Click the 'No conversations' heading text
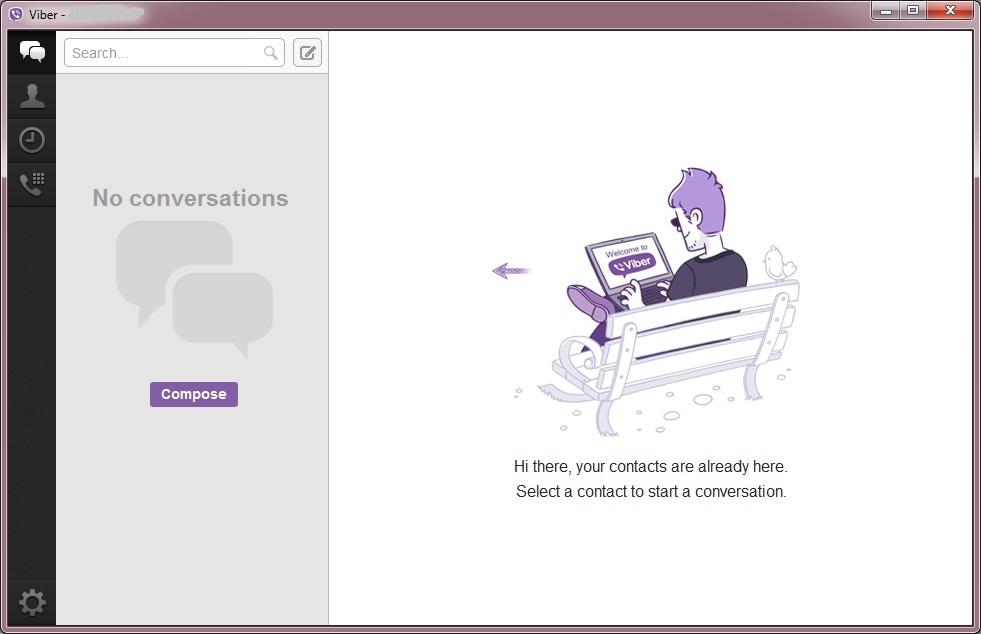The height and width of the screenshot is (634, 981). 191,198
